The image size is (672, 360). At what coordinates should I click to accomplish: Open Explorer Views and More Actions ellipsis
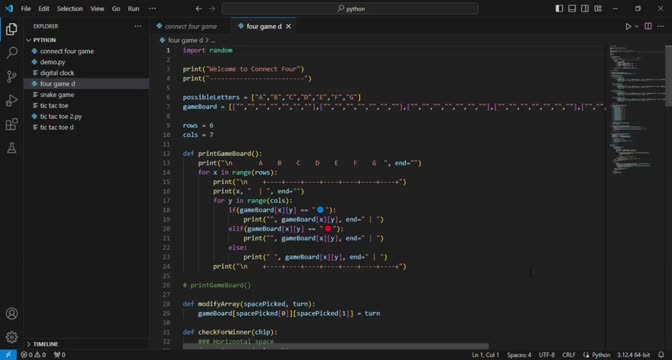coord(138,27)
